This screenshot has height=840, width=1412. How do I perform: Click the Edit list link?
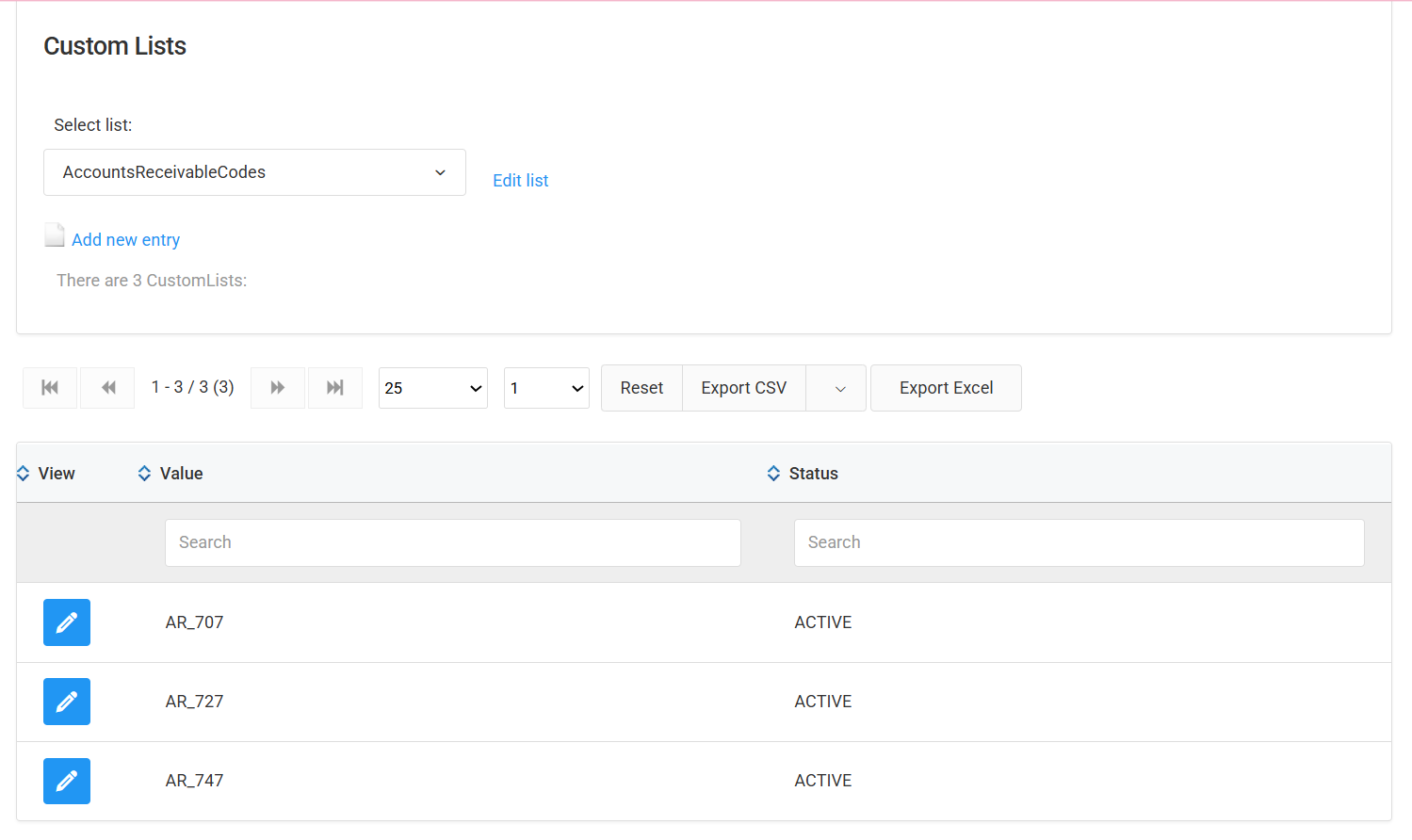(520, 181)
